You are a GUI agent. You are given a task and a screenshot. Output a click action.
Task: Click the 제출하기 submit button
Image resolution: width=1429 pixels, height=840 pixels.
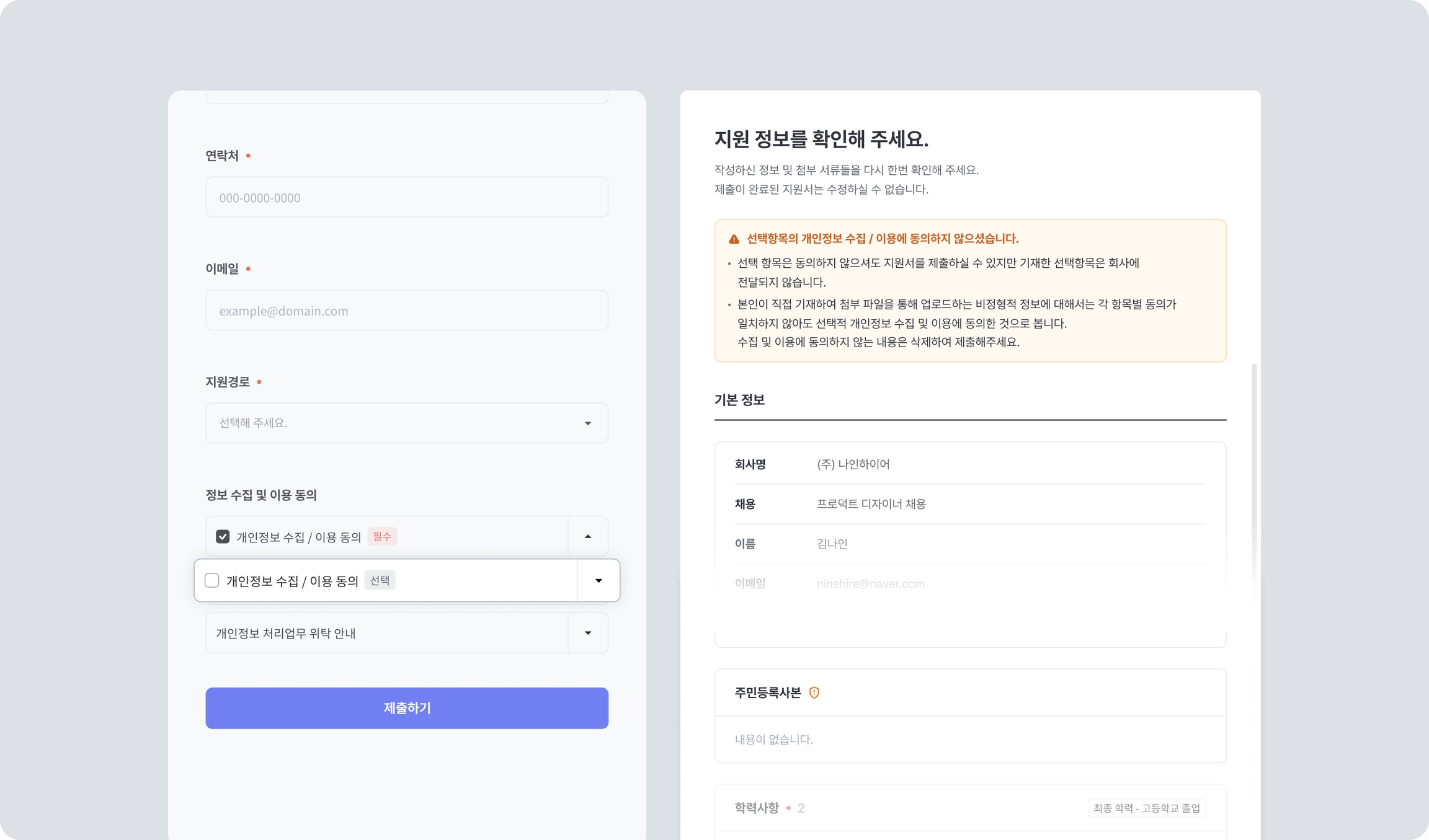click(x=406, y=708)
